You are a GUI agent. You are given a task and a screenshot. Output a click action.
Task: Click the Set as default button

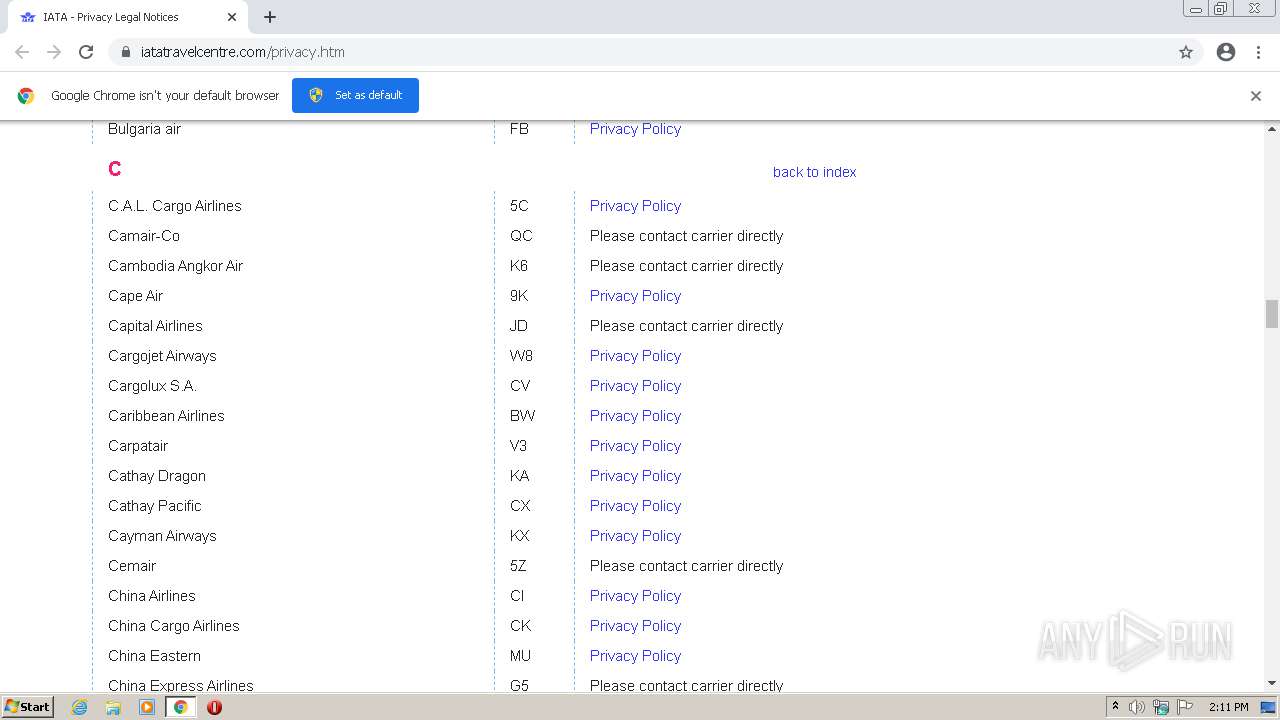pyautogui.click(x=355, y=95)
